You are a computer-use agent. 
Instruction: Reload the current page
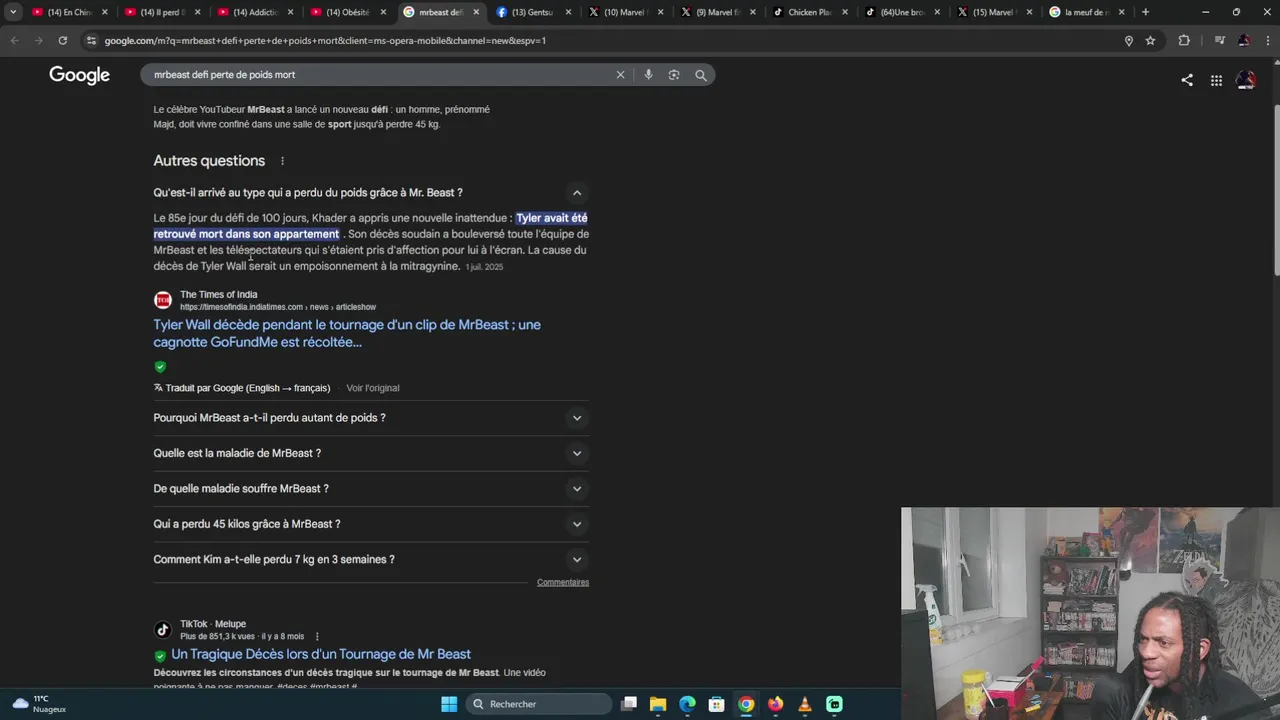pos(62,41)
